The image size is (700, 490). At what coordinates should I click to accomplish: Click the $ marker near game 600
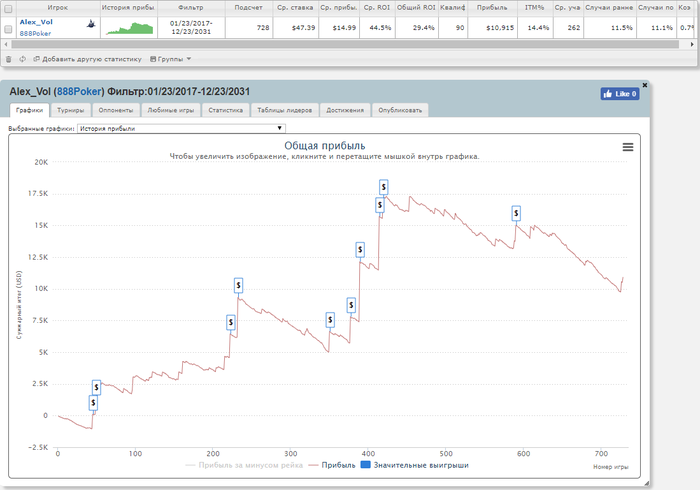pyautogui.click(x=516, y=213)
